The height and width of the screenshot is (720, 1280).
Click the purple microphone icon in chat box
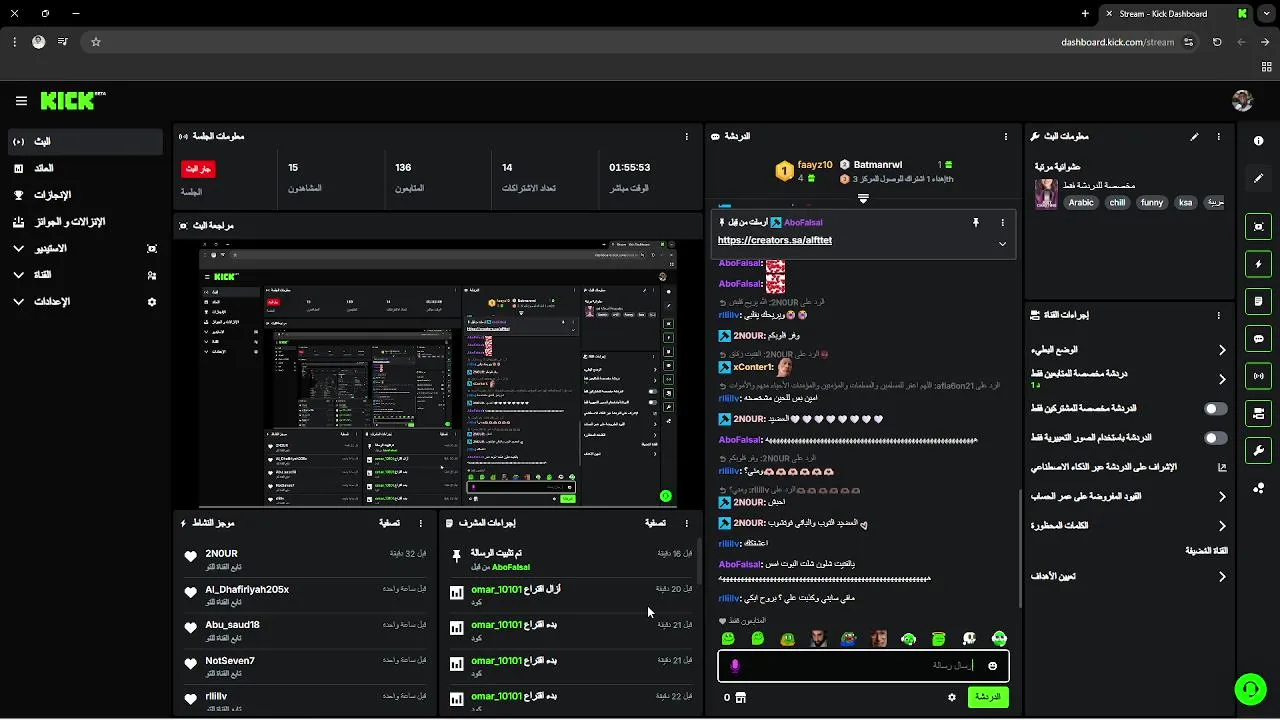pos(735,666)
